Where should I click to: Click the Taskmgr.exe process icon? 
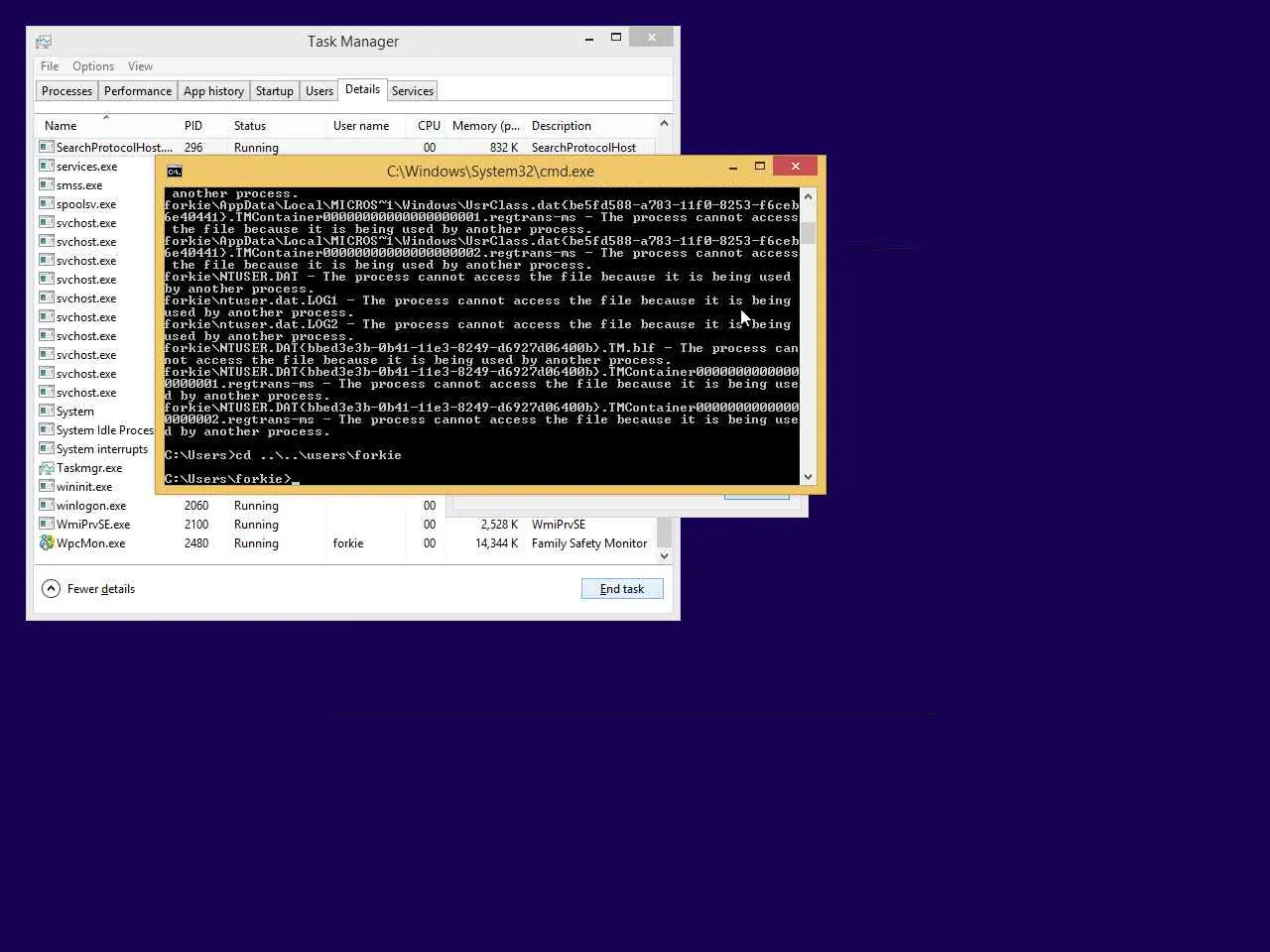pyautogui.click(x=46, y=467)
